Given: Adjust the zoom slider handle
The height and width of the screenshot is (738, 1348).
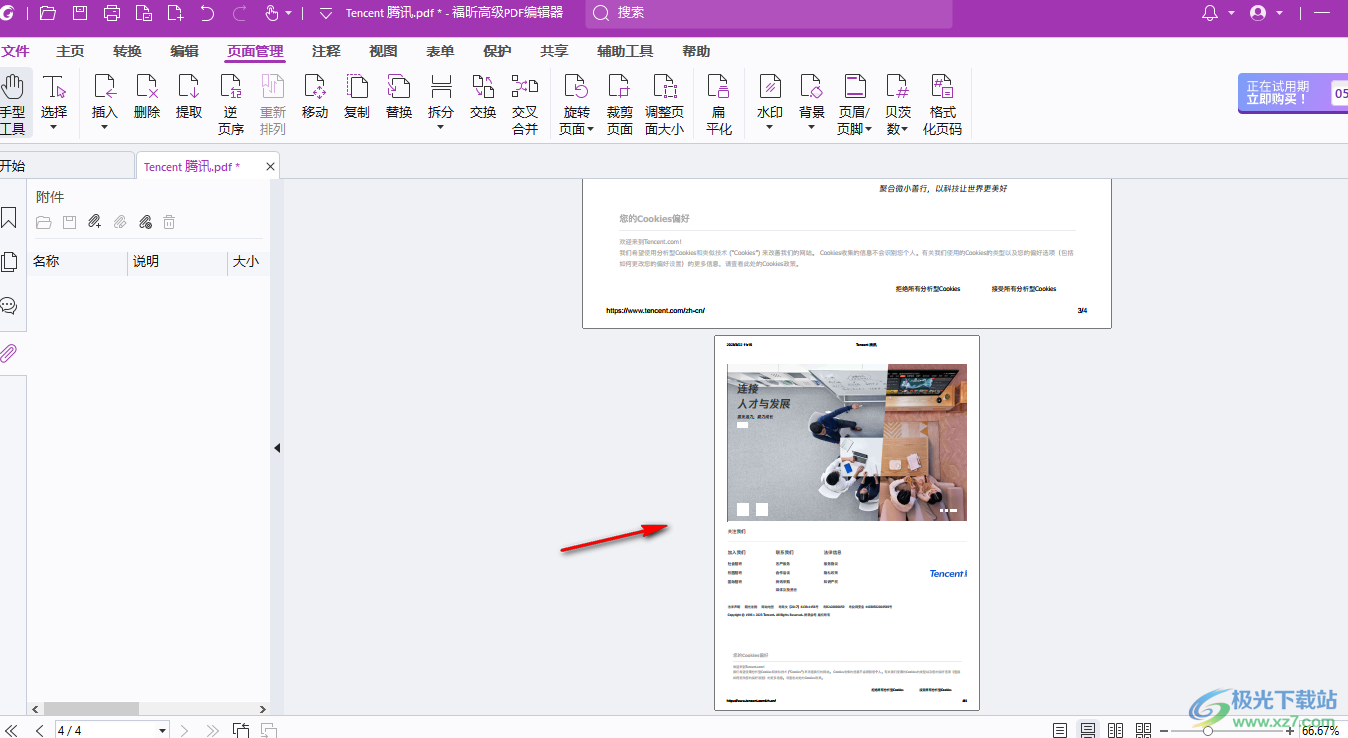Looking at the screenshot, I should tap(1208, 731).
